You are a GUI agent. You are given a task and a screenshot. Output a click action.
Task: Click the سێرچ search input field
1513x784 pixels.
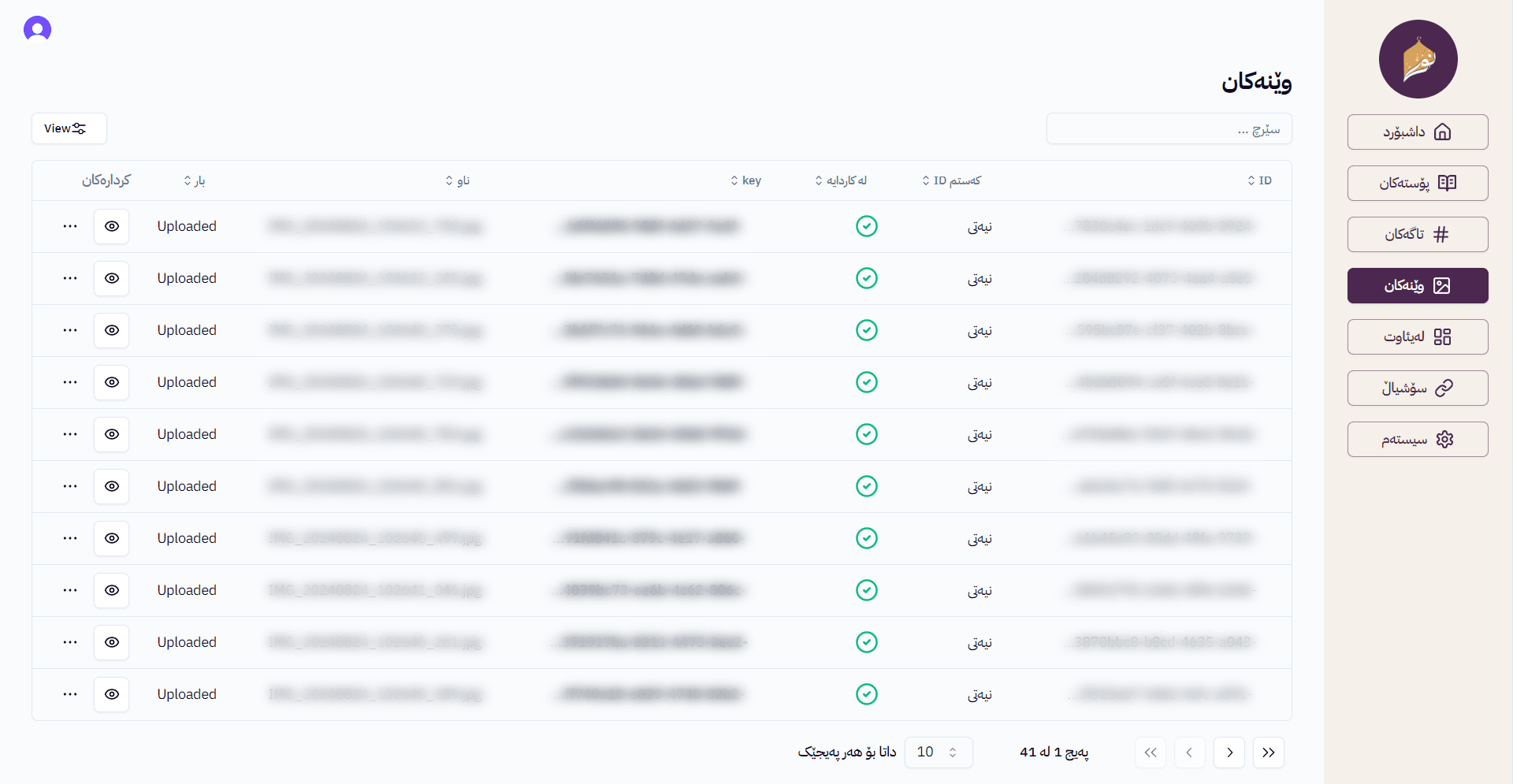(1169, 128)
